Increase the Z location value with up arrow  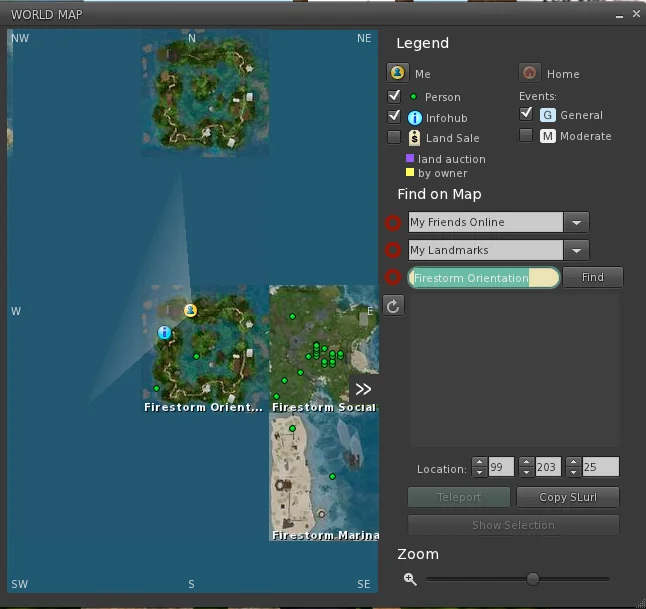point(573,462)
